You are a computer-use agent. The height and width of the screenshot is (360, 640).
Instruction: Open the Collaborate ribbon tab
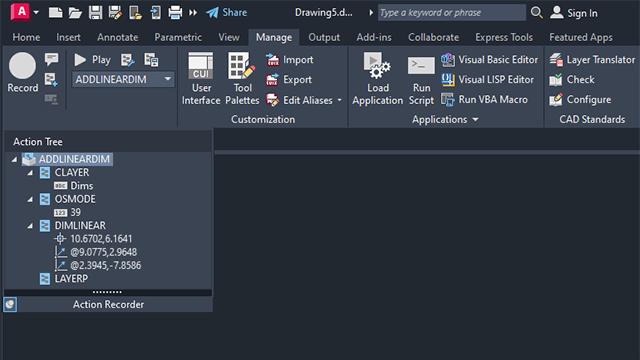(x=433, y=37)
